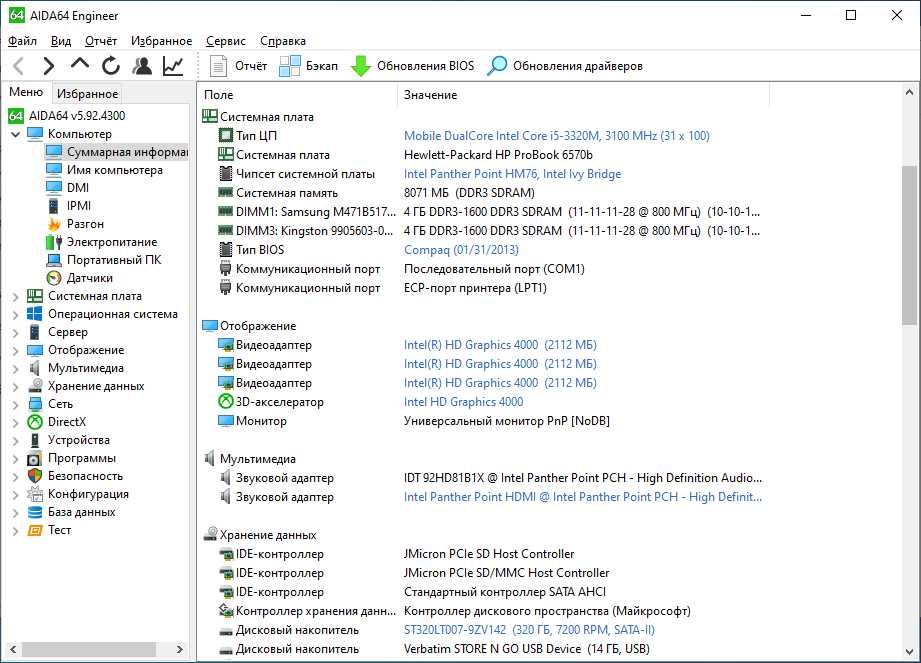Open the Compaq (01/31/2013) BIOS link
The width and height of the screenshot is (921, 663).
click(x=461, y=250)
